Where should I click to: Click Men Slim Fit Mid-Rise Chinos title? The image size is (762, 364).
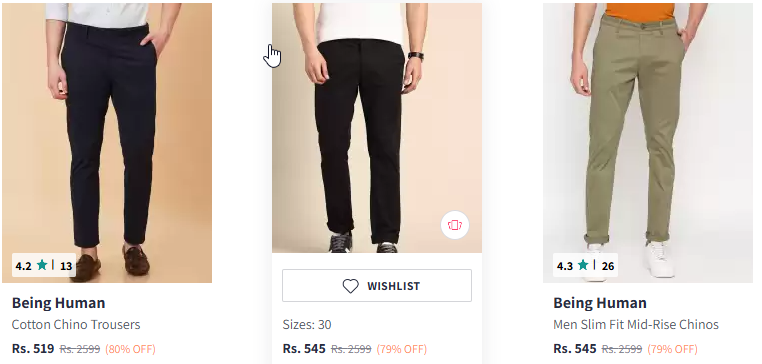point(636,325)
